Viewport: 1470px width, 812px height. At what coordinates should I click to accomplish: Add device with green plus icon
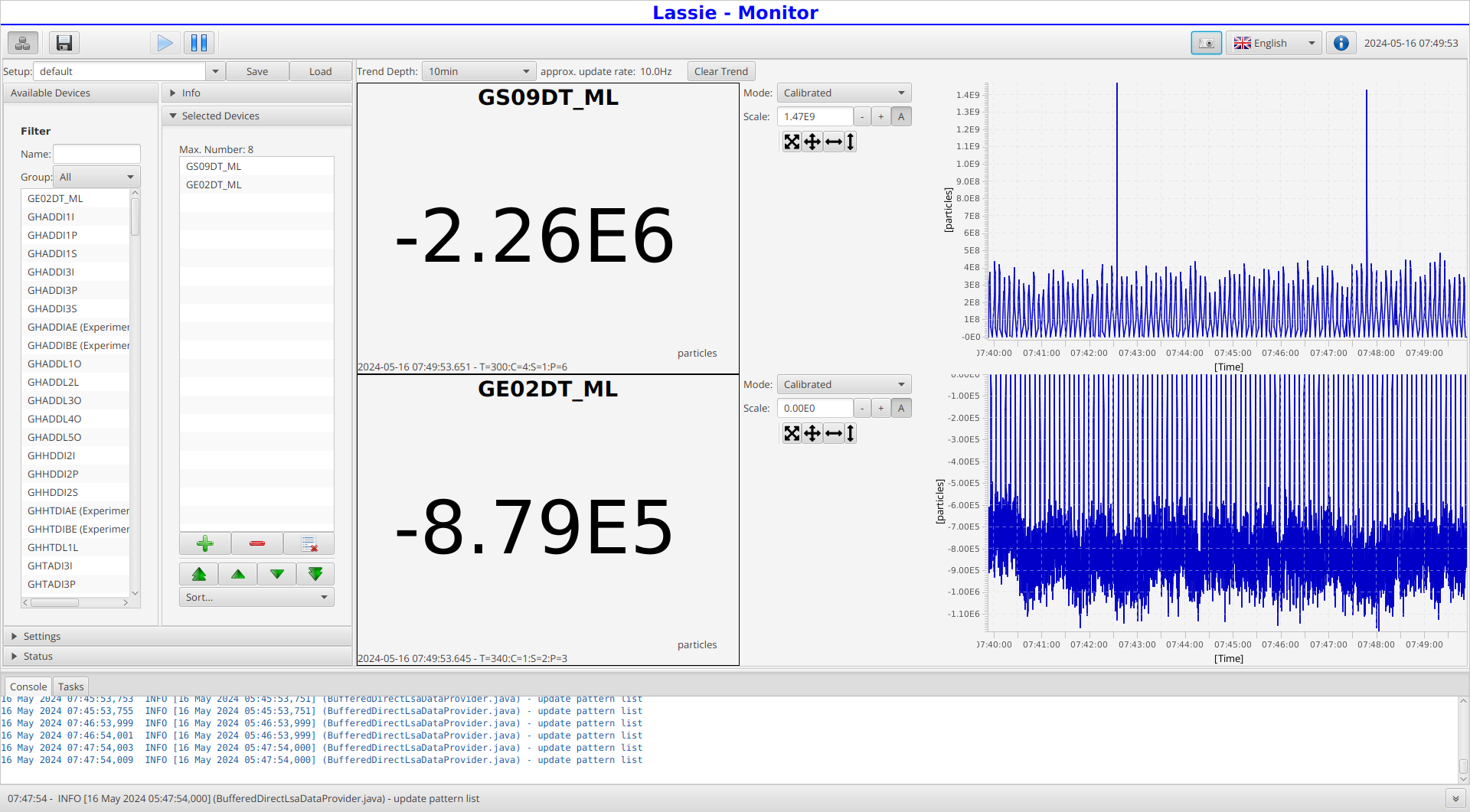[x=205, y=544]
